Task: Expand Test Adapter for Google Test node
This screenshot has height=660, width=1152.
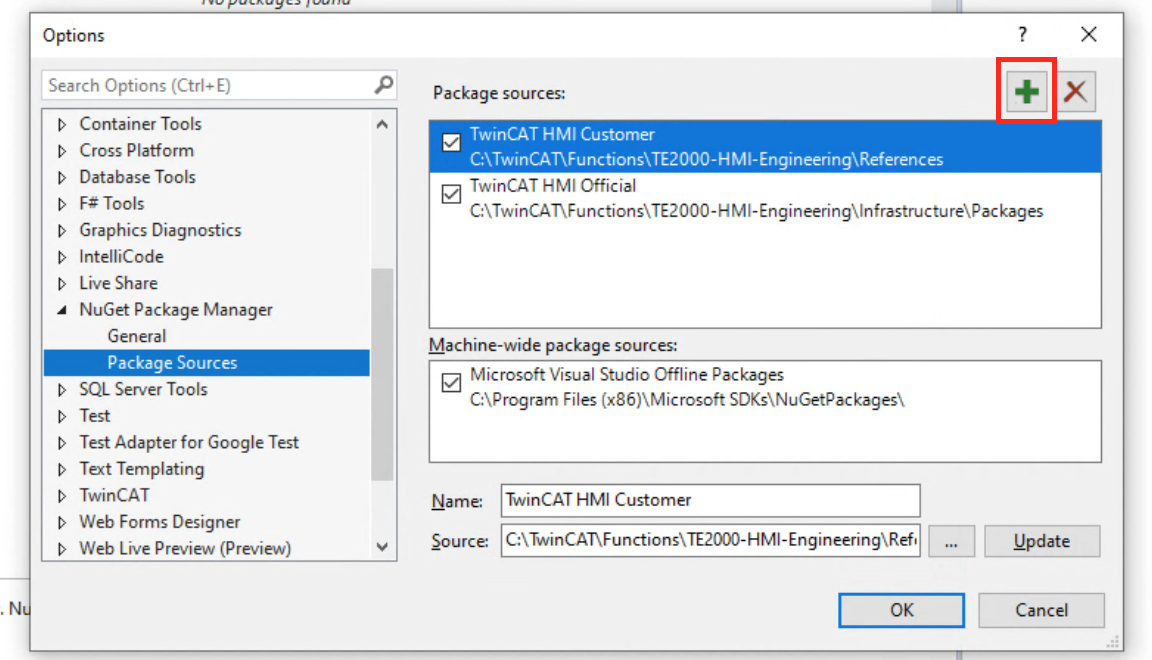Action: coord(62,442)
